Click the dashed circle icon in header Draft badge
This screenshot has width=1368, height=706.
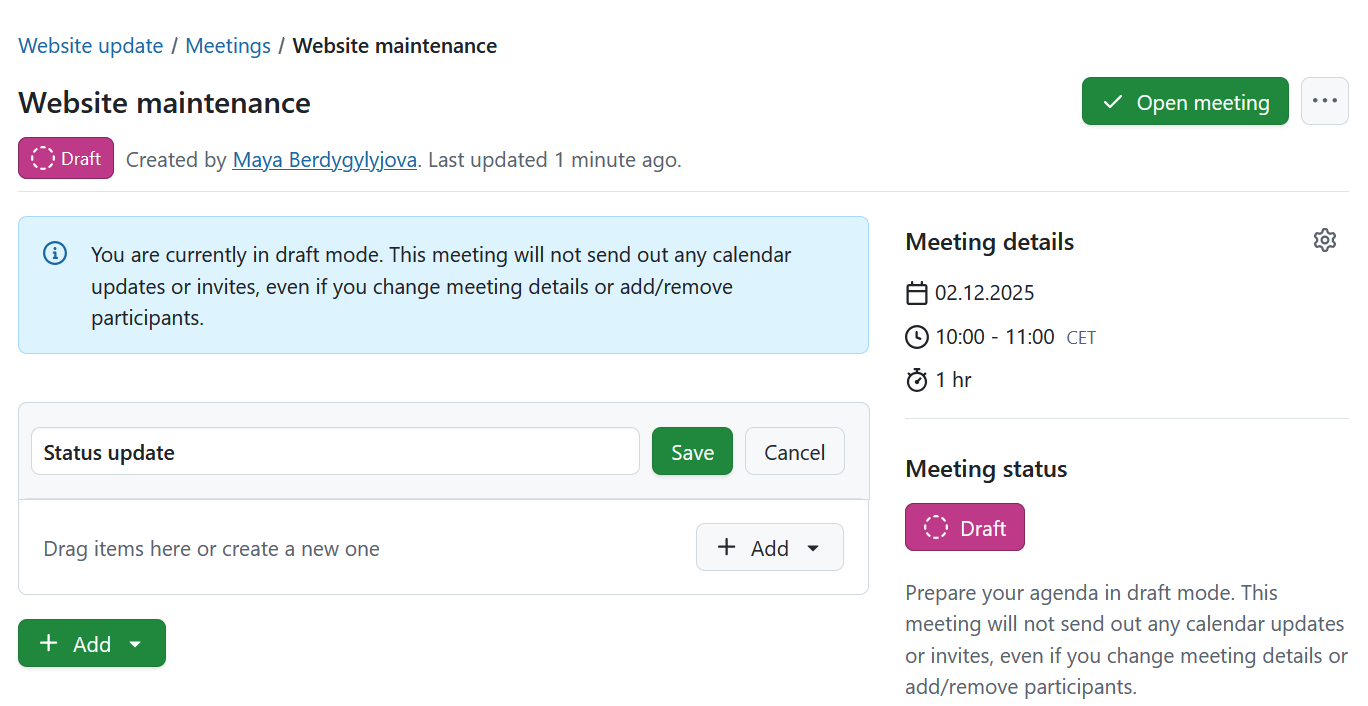pos(43,158)
